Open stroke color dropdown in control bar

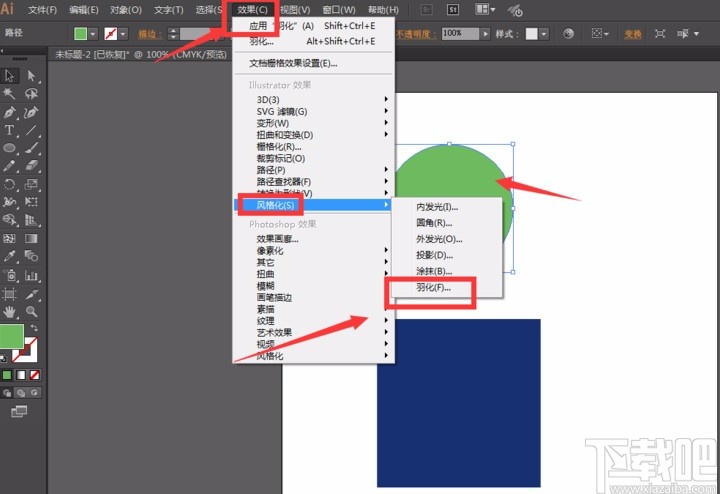pos(123,34)
